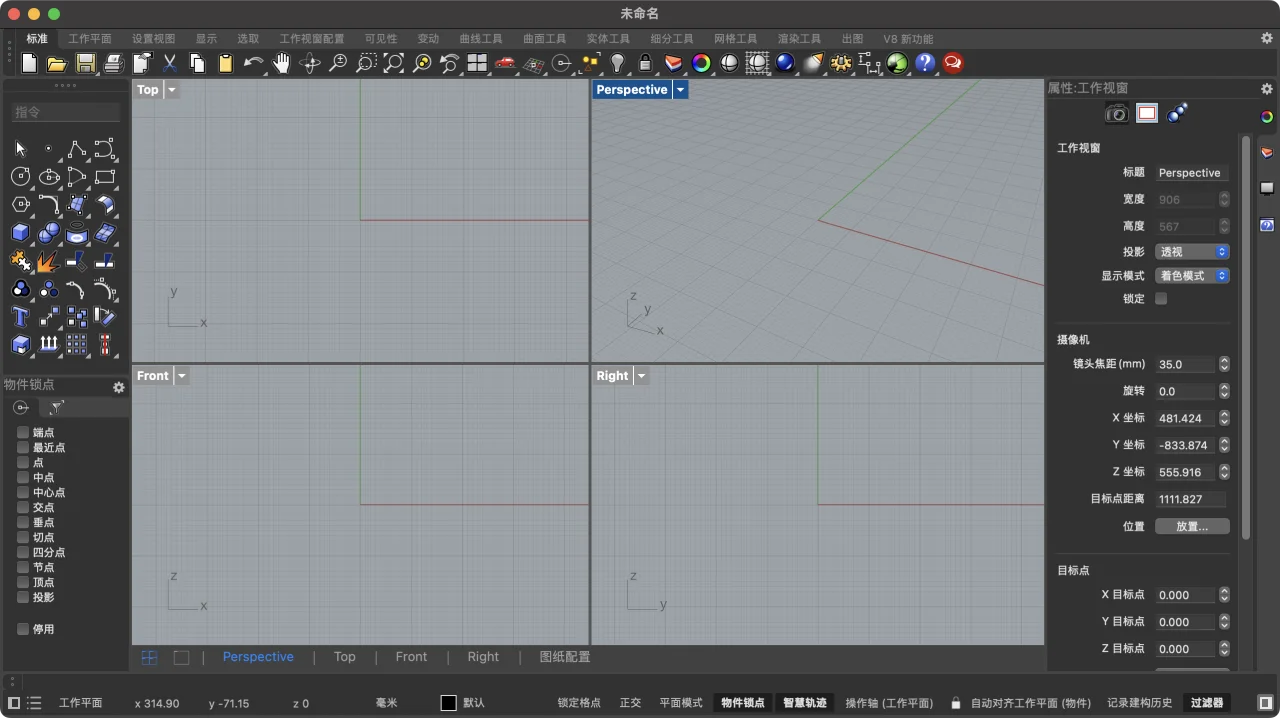Click the 过滤器 button in status bar
The height and width of the screenshot is (718, 1280).
[x=1207, y=703]
